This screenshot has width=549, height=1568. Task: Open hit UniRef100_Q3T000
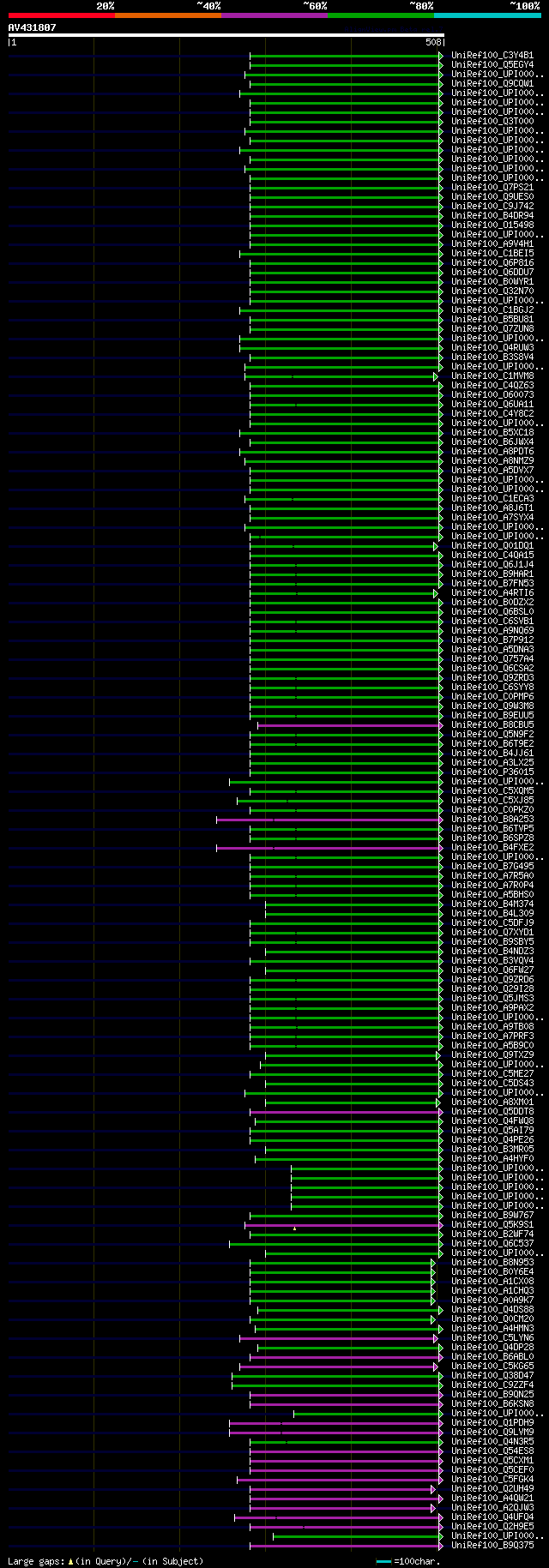(x=492, y=122)
